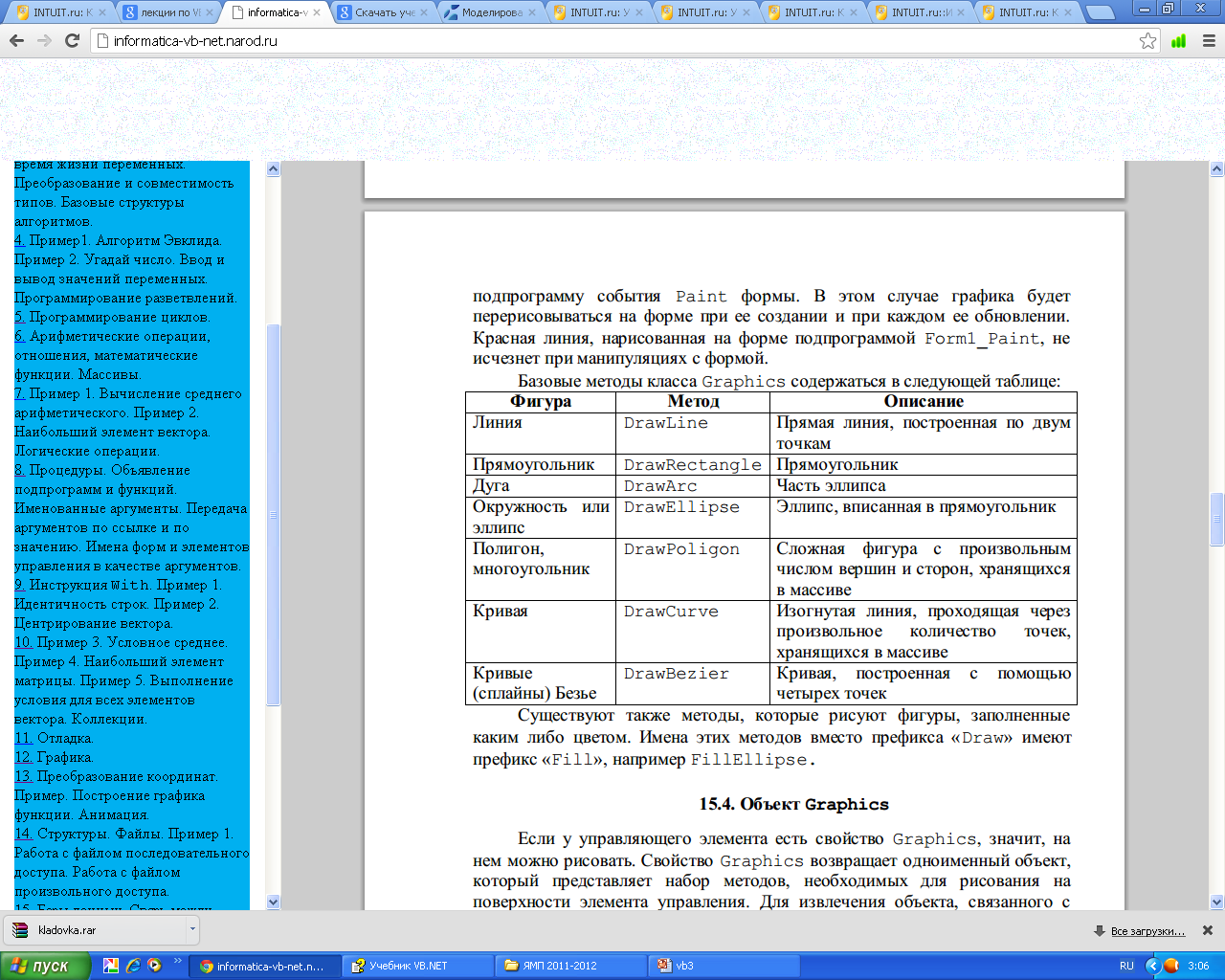The width and height of the screenshot is (1225, 980).
Task: Click the 'Фигура' table header
Action: click(541, 402)
